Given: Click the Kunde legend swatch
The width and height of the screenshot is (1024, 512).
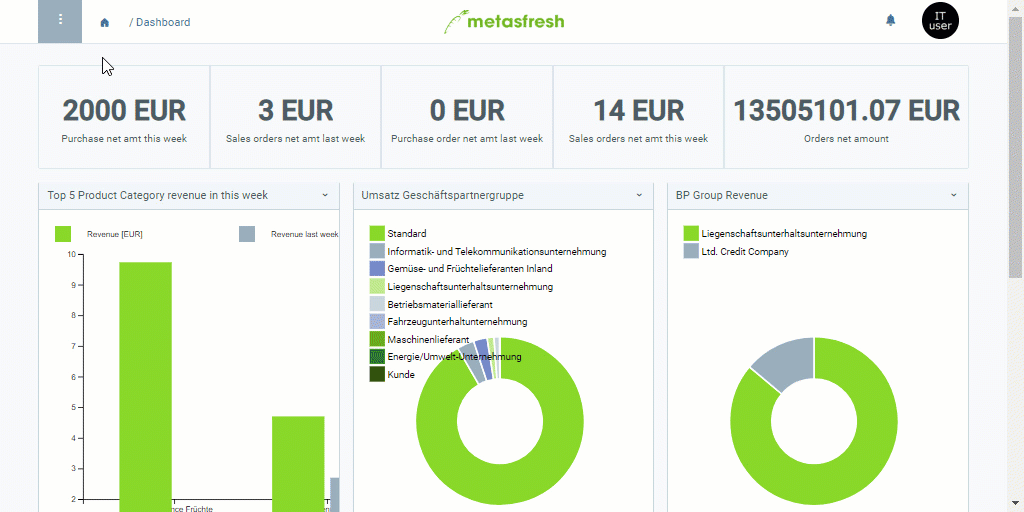Looking at the screenshot, I should [x=377, y=374].
